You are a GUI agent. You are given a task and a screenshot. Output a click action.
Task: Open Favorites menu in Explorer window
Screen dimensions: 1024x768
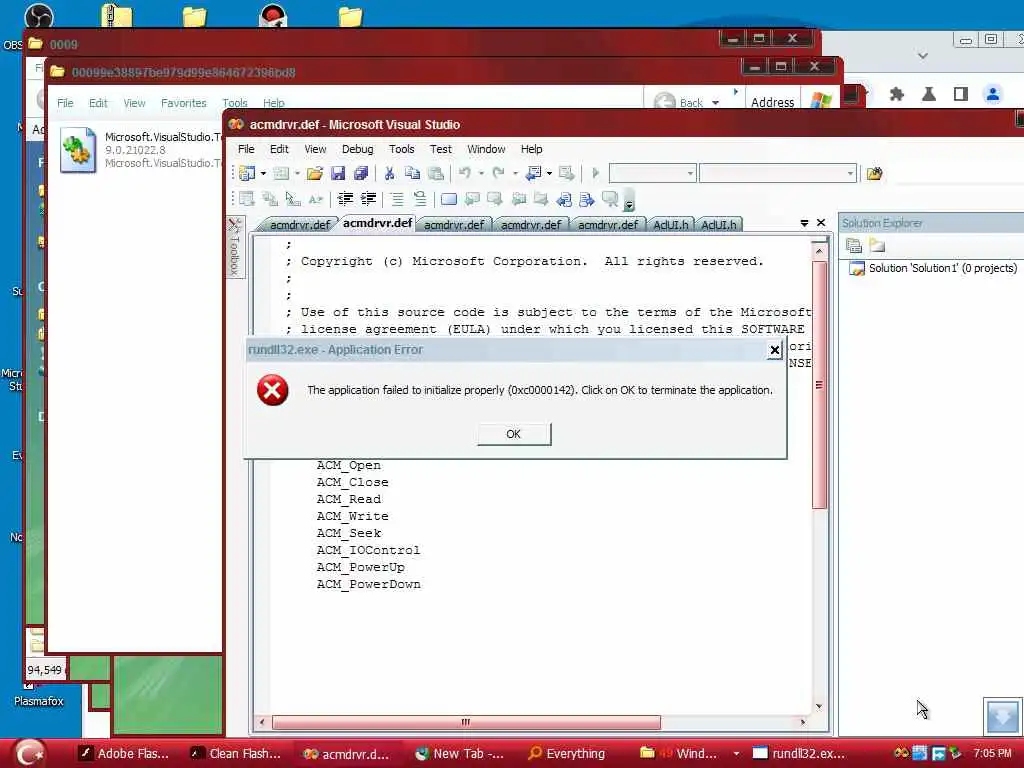(x=184, y=103)
